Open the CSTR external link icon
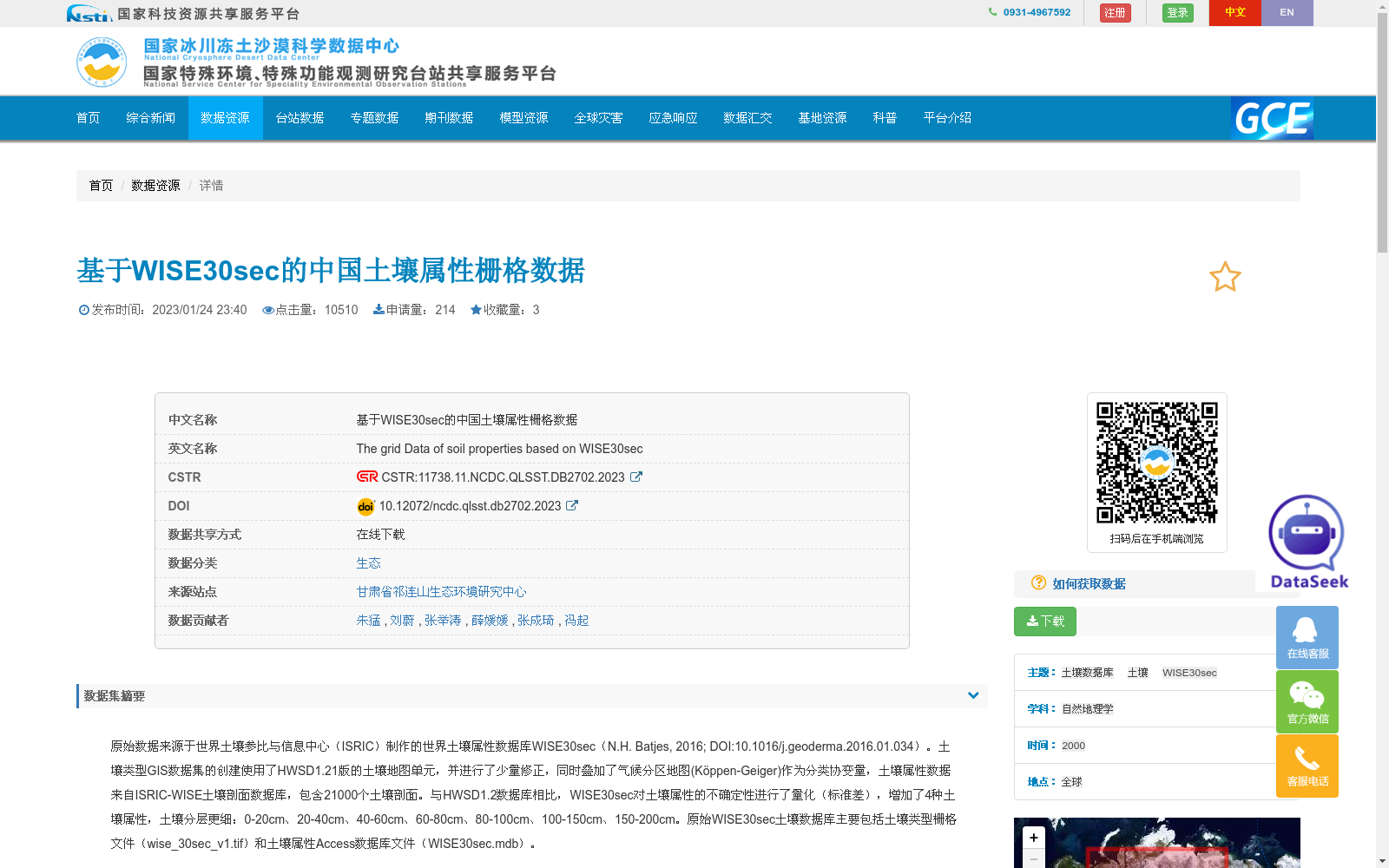Viewport: 1389px width, 868px height. click(636, 477)
